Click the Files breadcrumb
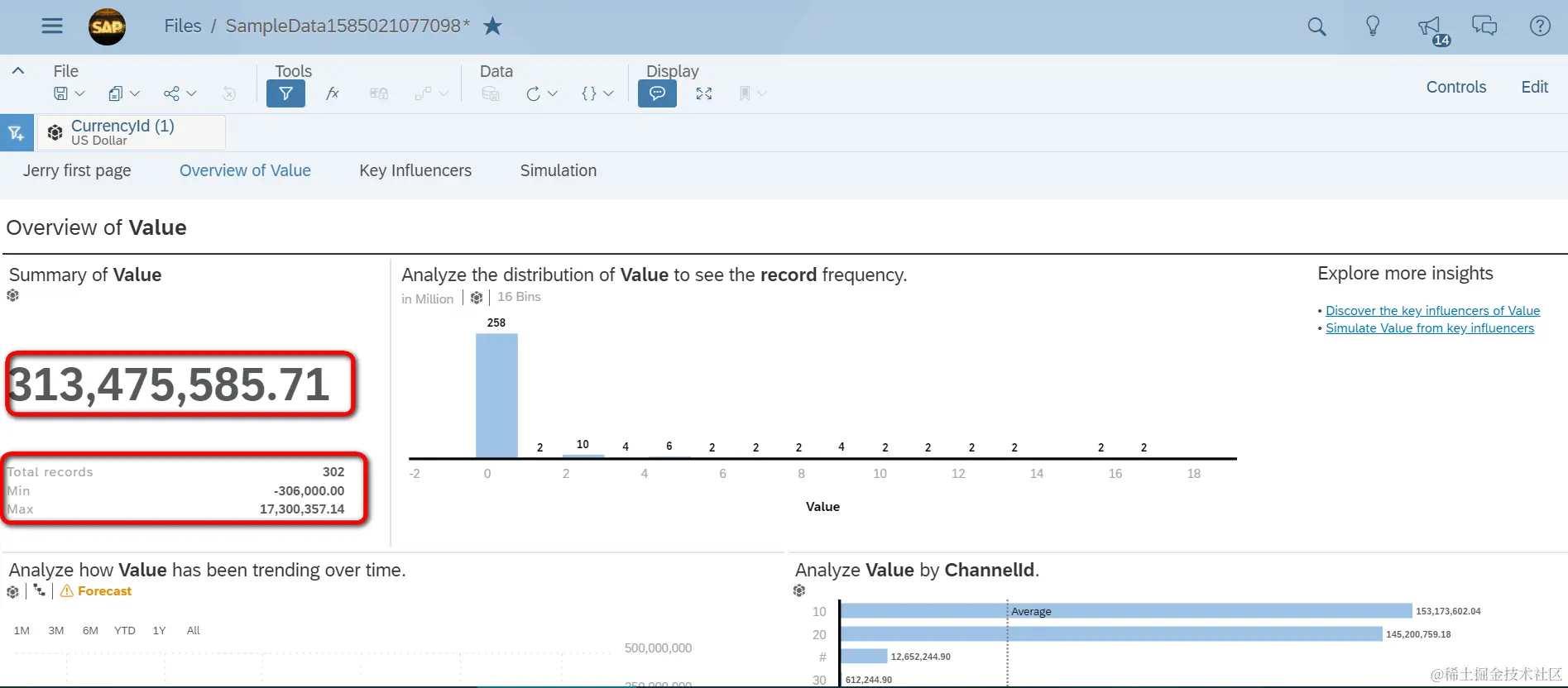1568x688 pixels. (x=183, y=26)
